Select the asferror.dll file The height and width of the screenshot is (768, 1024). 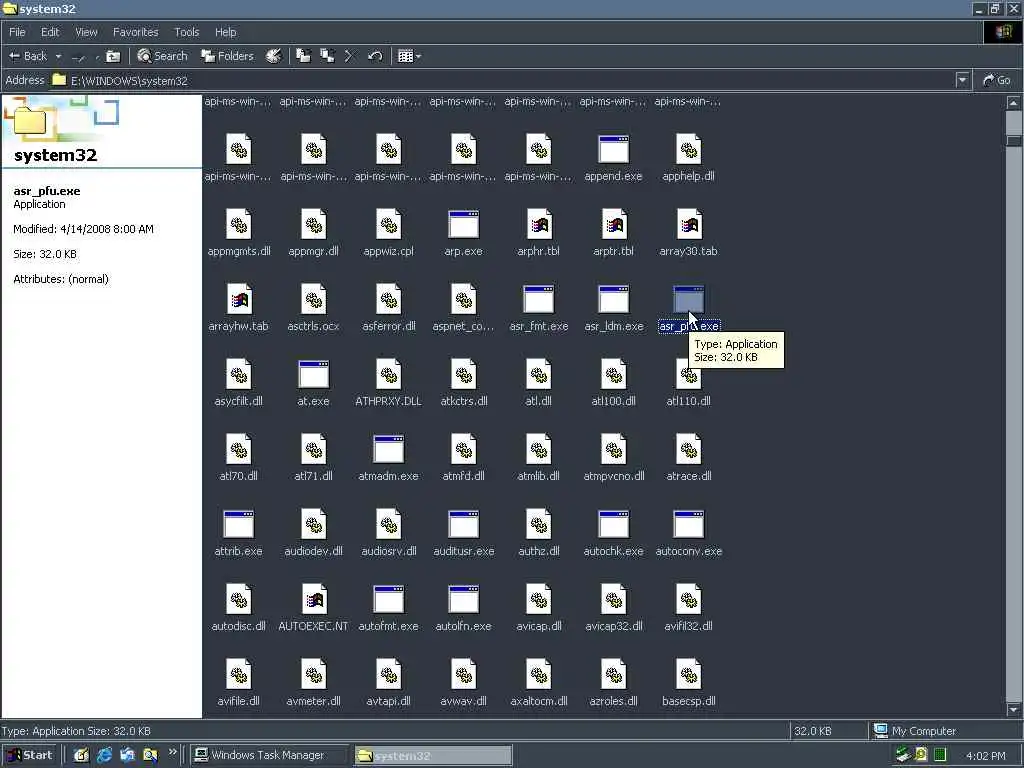(389, 308)
